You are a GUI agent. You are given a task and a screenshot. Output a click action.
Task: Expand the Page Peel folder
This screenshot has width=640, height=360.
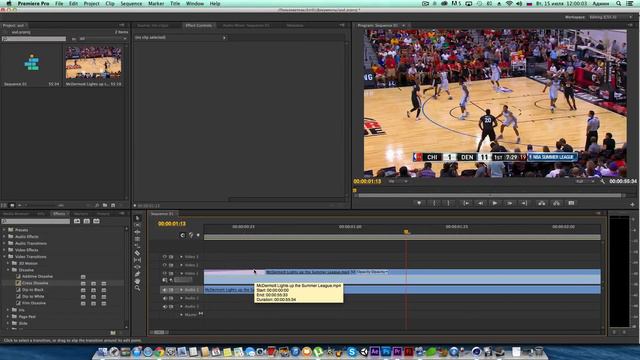(x=8, y=317)
